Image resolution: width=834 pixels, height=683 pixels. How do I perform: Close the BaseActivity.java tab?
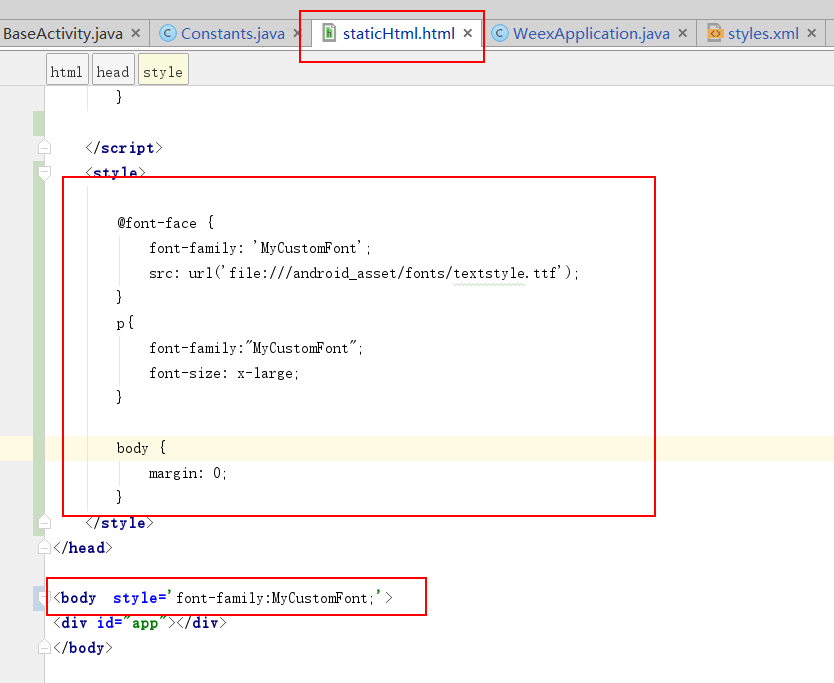(136, 34)
